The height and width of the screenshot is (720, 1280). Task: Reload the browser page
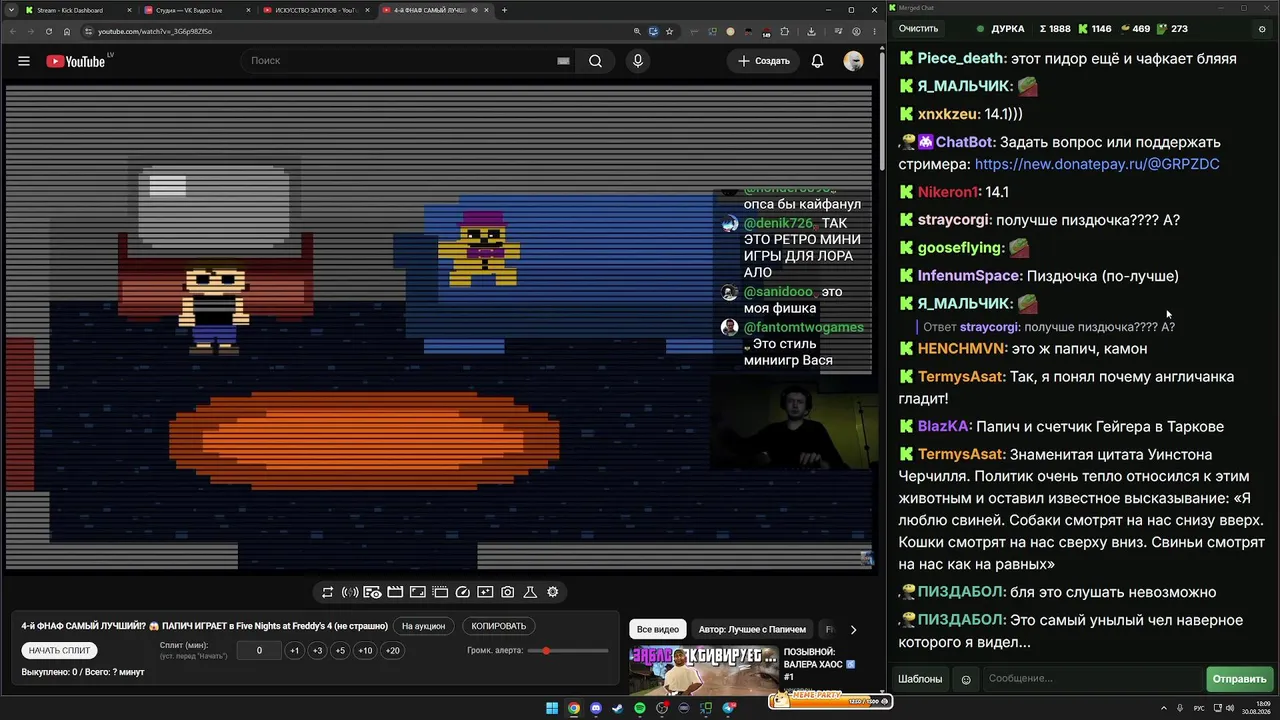coord(49,31)
